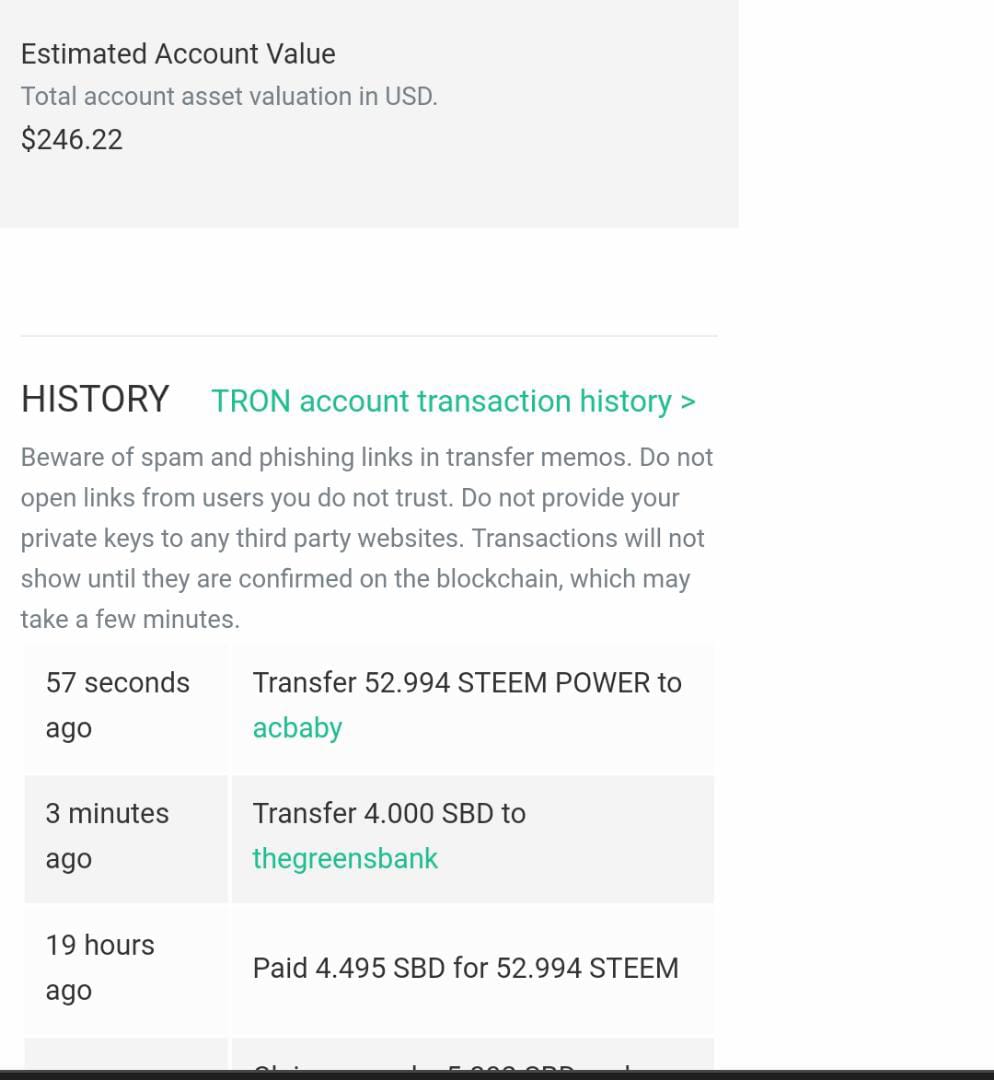Click the Estimated Account Value heading

[x=178, y=54]
